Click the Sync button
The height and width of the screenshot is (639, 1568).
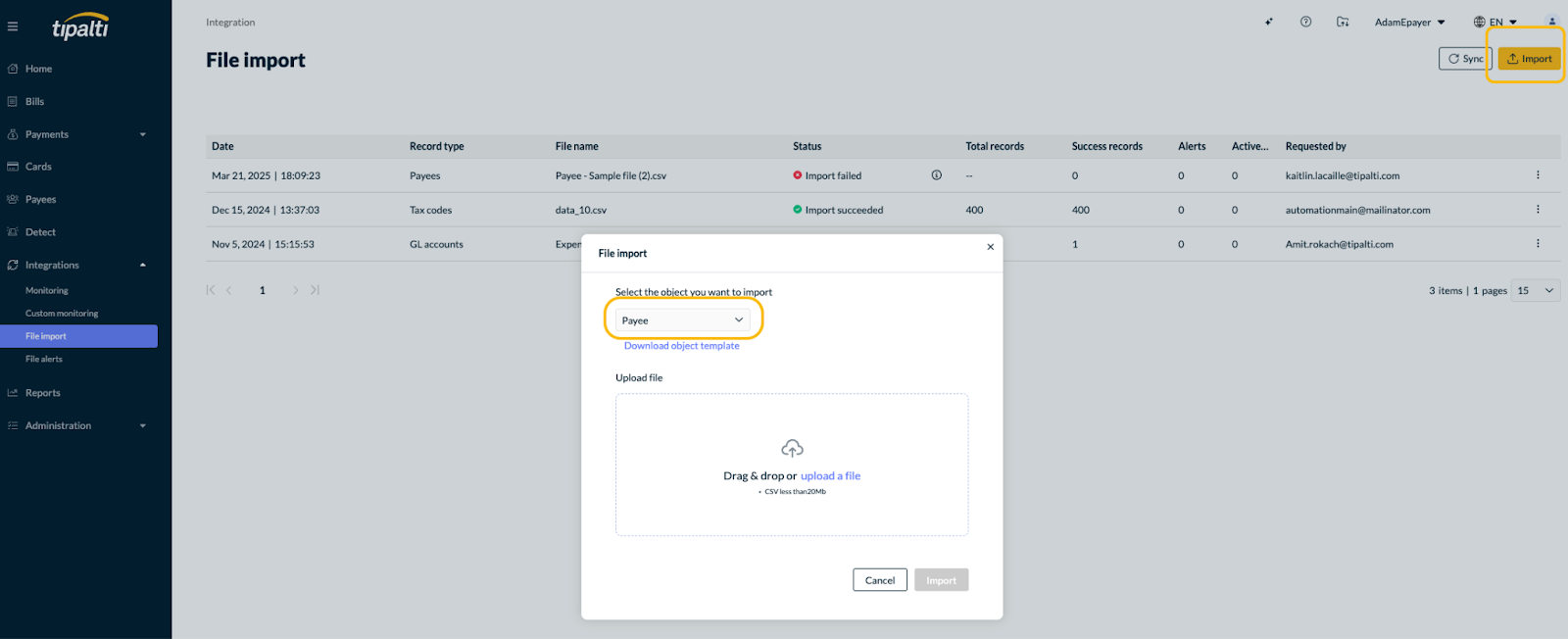(x=1465, y=59)
